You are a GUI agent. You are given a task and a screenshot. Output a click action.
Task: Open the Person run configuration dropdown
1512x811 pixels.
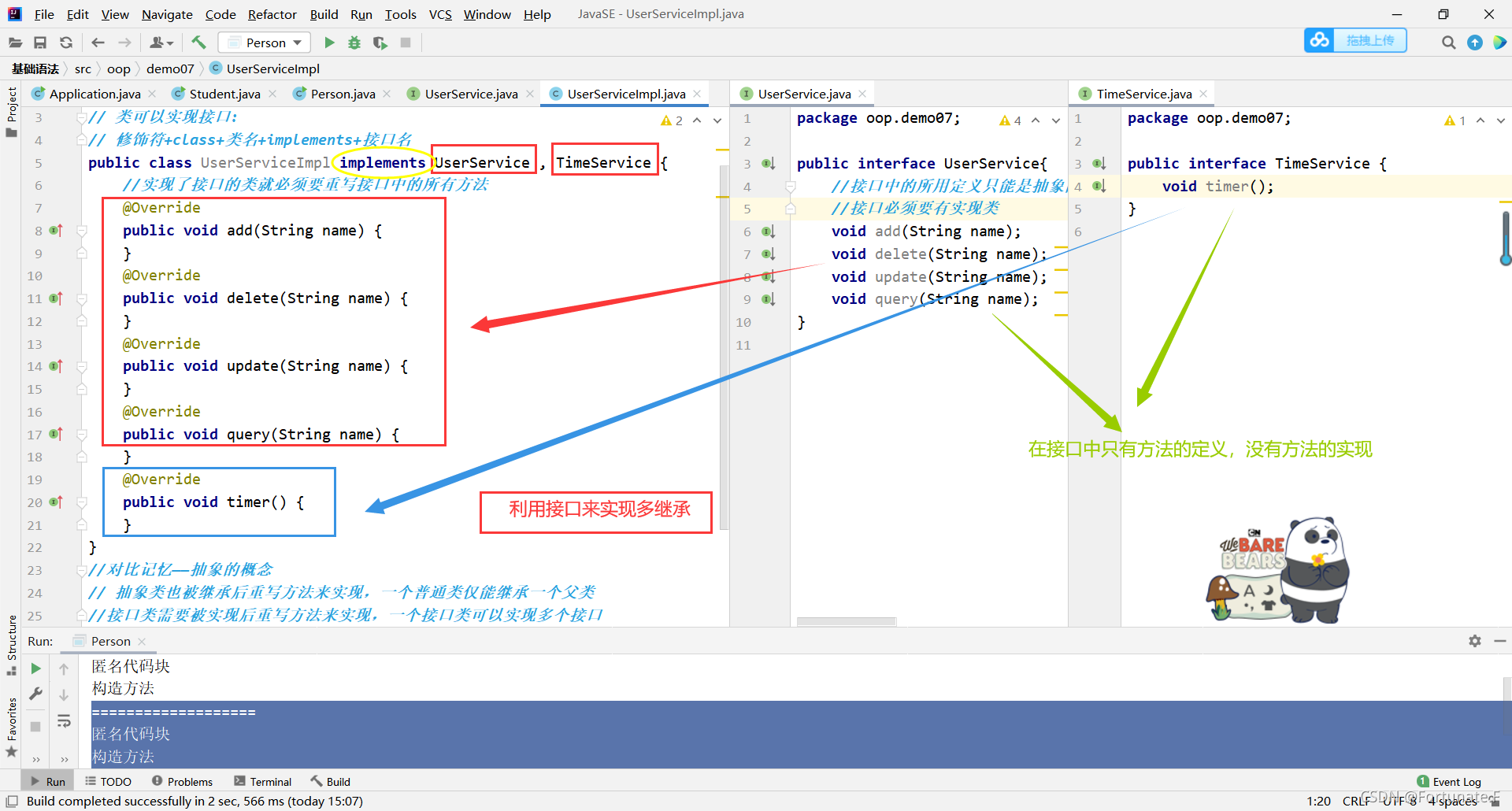coord(265,43)
